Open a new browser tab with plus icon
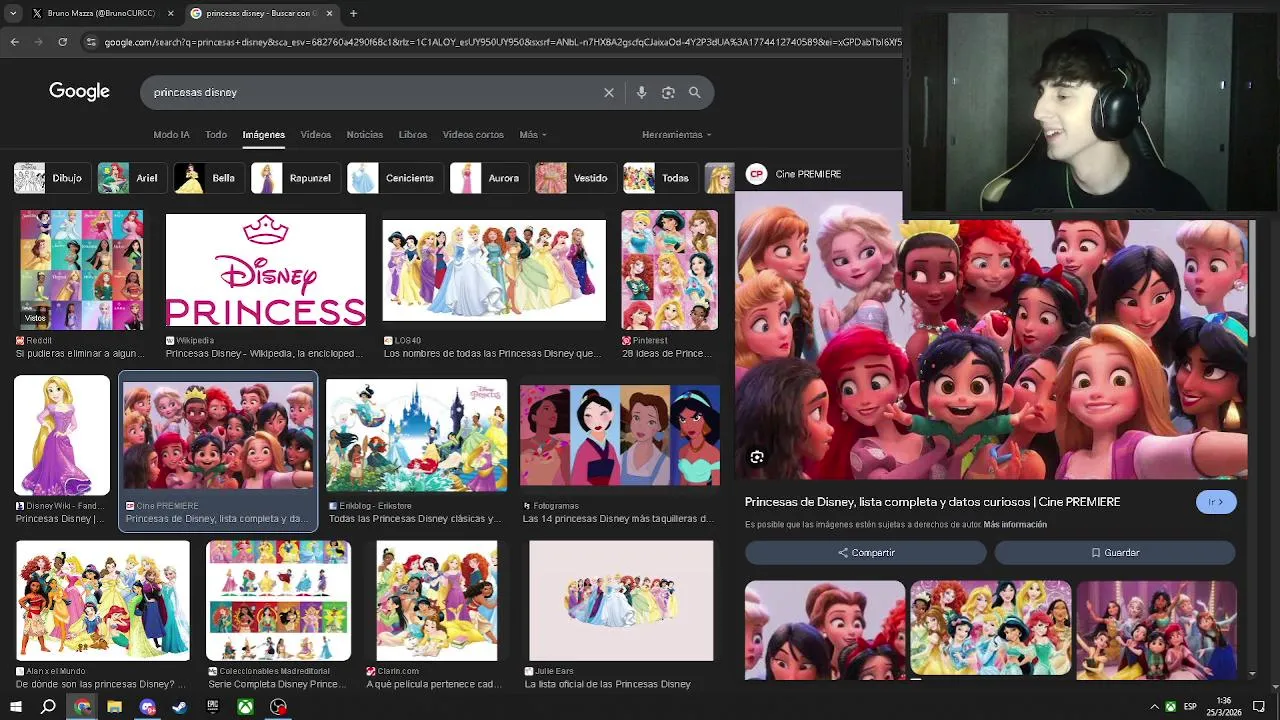This screenshot has width=1280, height=720. coord(353,13)
